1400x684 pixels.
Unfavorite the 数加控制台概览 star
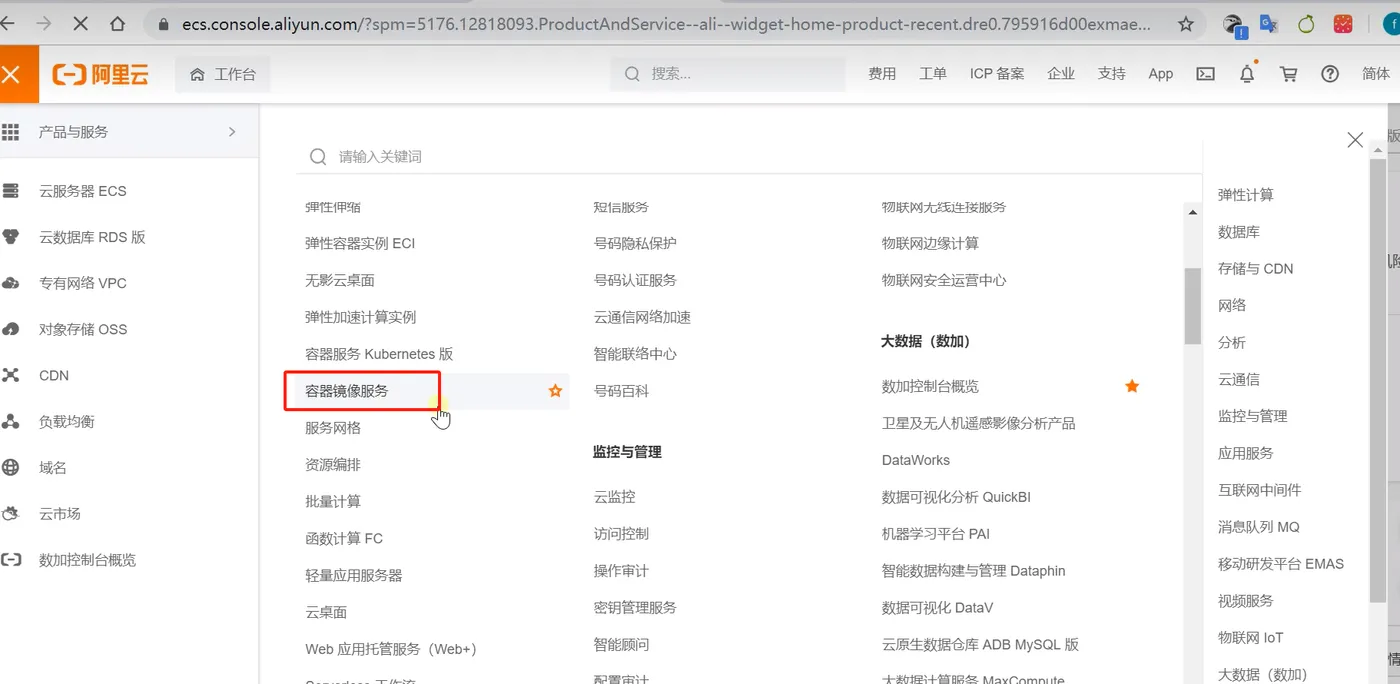point(1132,386)
